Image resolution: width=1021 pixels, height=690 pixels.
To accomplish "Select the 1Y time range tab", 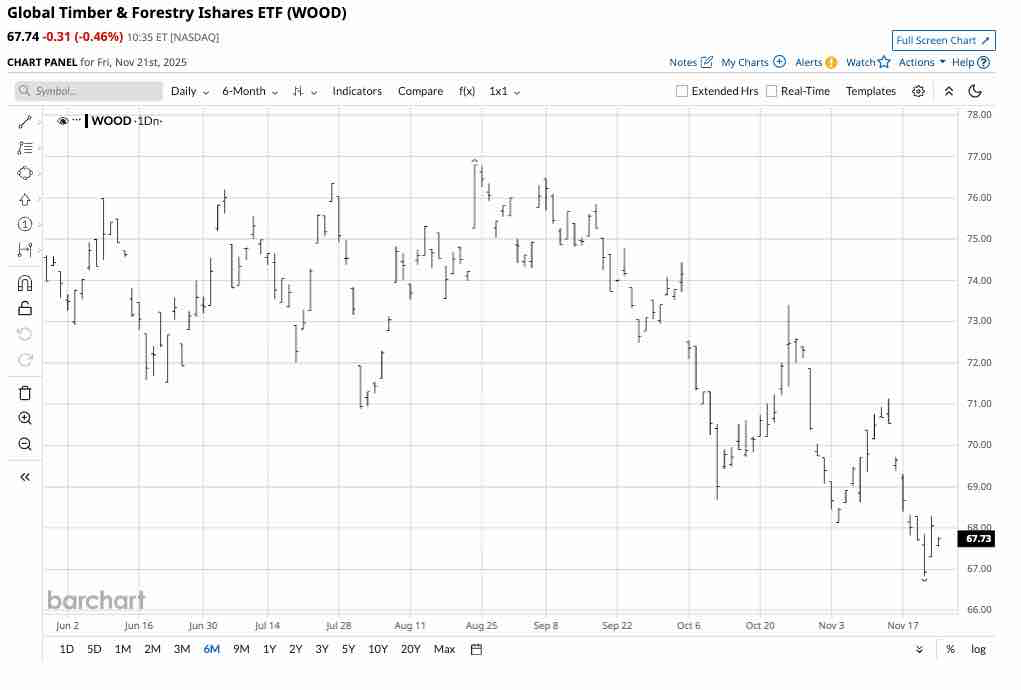I will tap(270, 649).
